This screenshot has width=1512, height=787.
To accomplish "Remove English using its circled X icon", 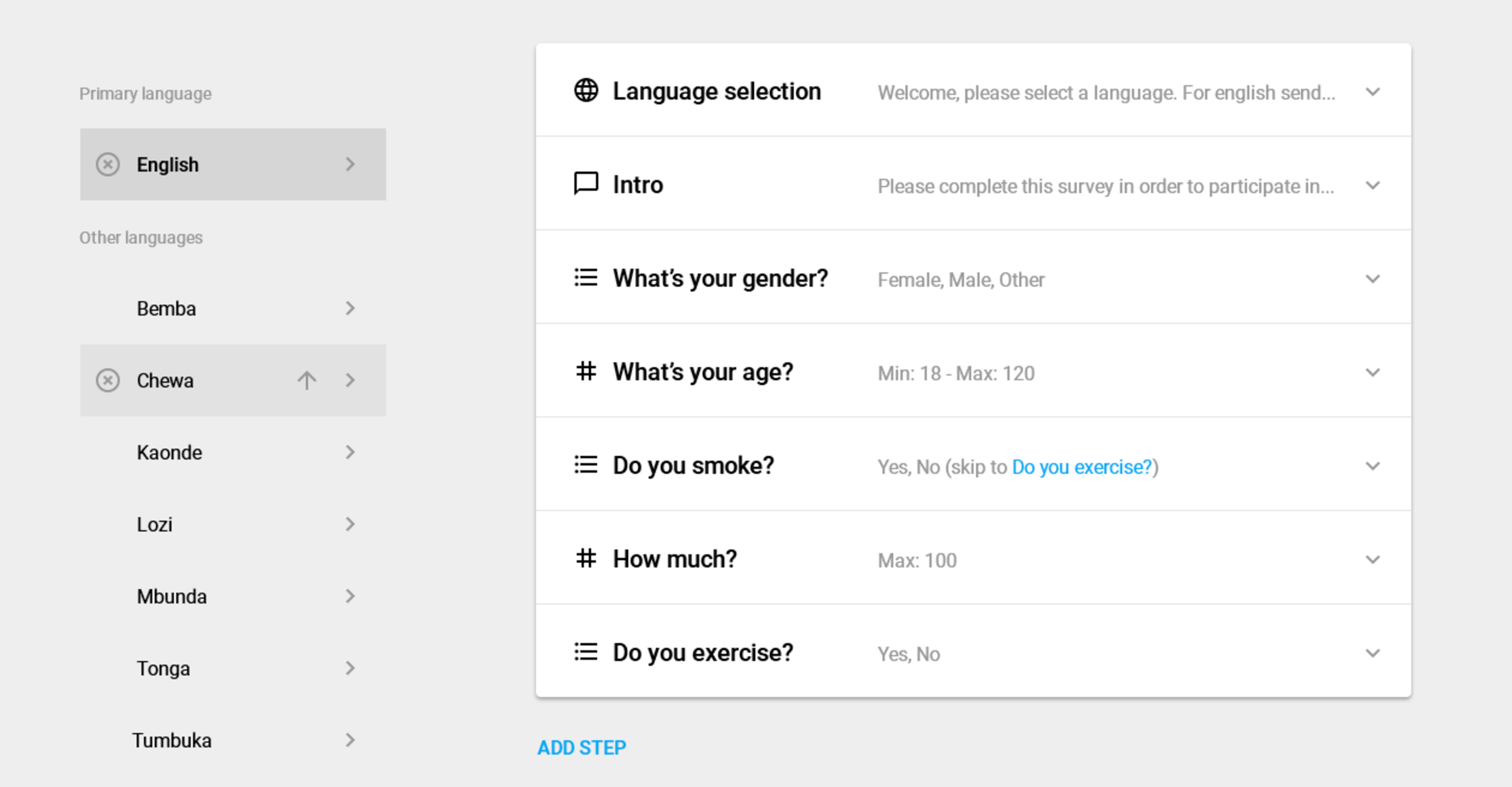I will pyautogui.click(x=108, y=164).
